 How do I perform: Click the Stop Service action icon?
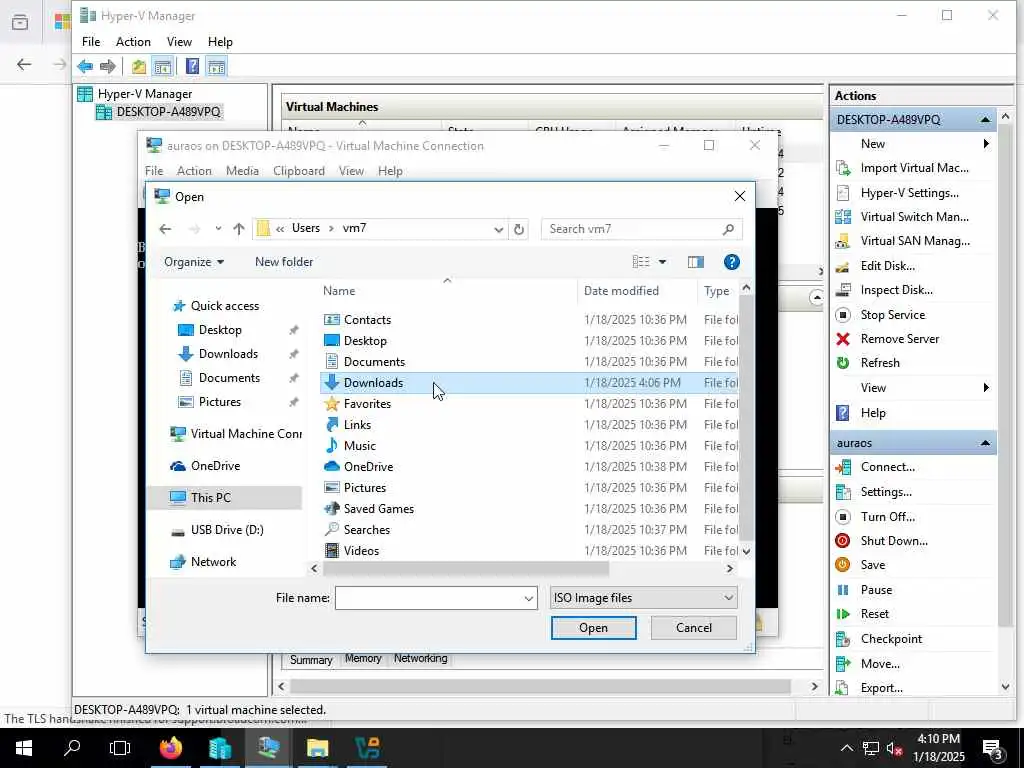843,315
